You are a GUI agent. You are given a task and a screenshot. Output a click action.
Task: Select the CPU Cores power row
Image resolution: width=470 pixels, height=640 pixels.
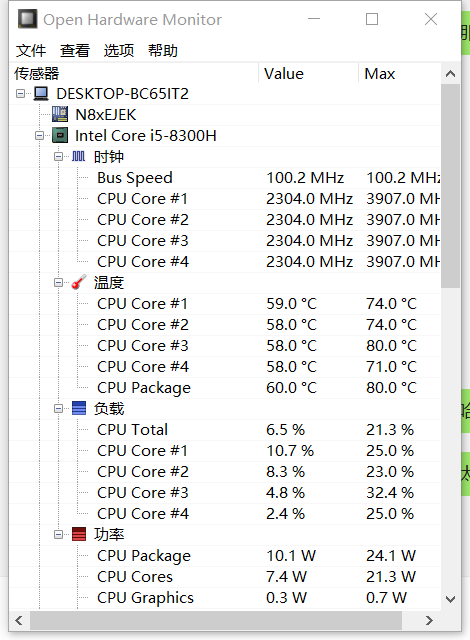tap(225, 576)
